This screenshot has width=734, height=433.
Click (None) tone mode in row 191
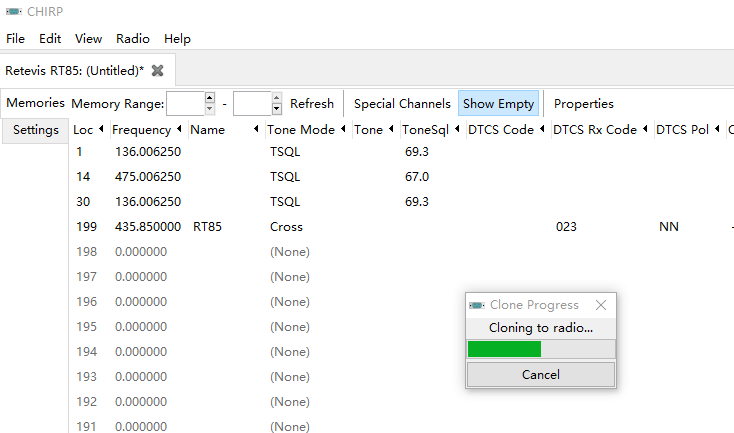[290, 427]
